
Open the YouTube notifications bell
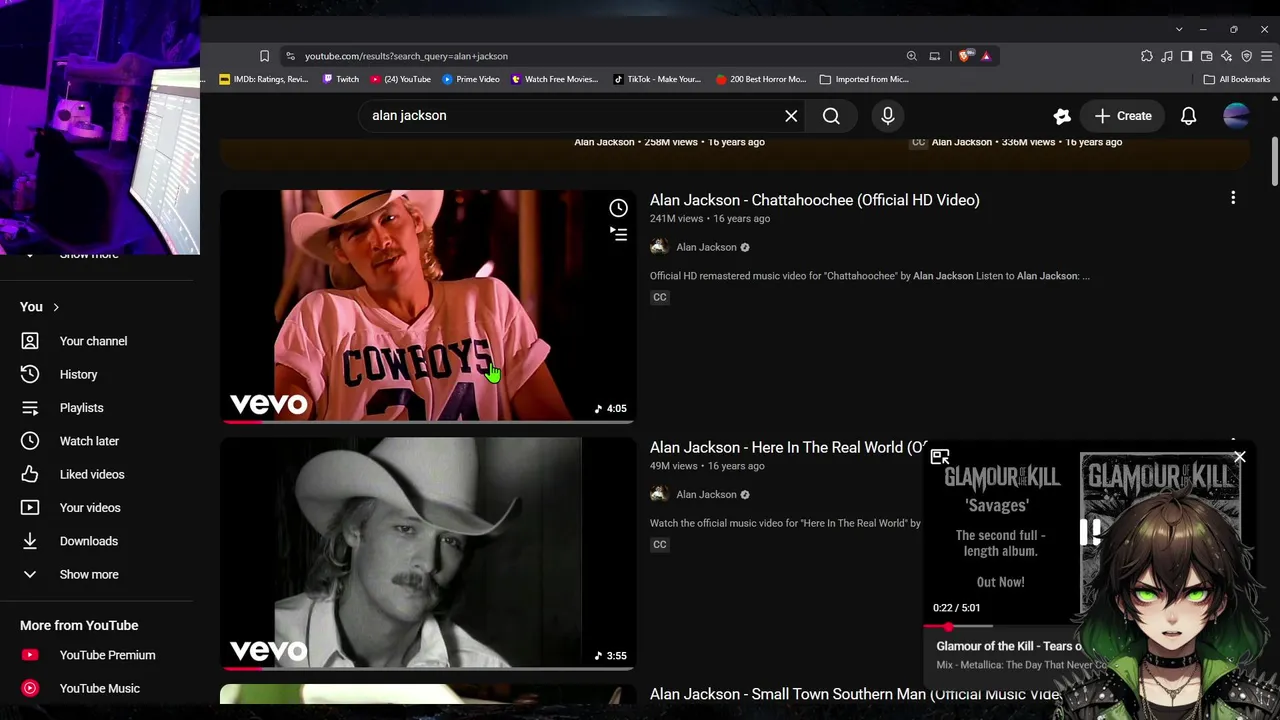1188,116
